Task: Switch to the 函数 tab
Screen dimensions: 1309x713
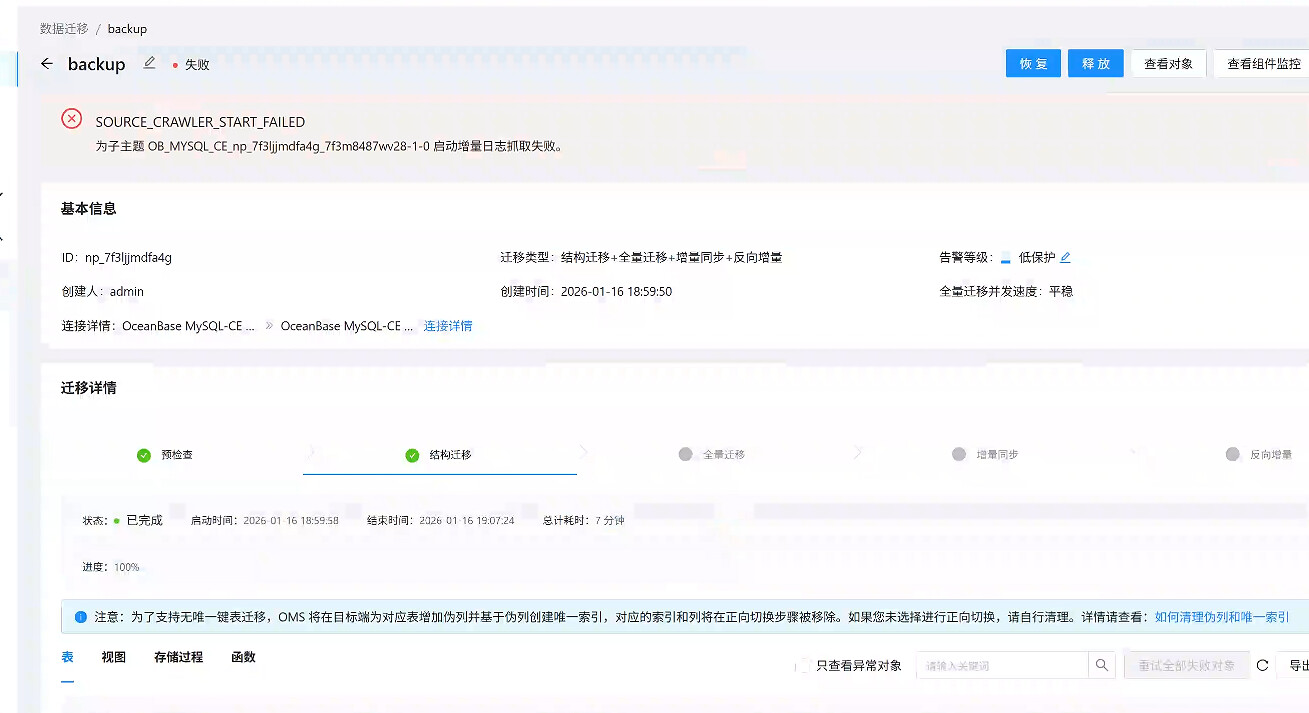Action: click(x=243, y=658)
